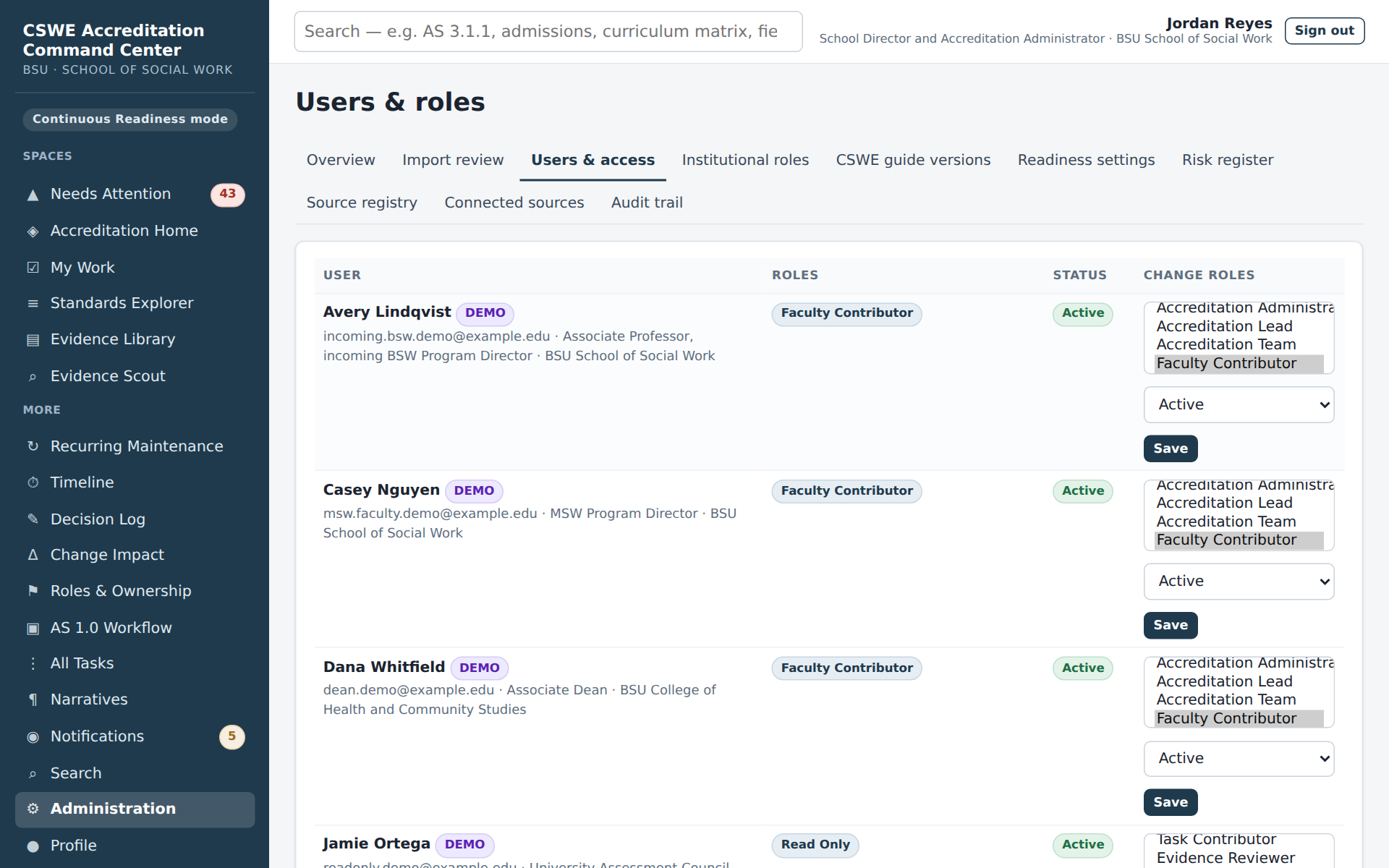Click dean.demo@example.edu email text
Image resolution: width=1389 pixels, height=868 pixels.
tap(408, 690)
